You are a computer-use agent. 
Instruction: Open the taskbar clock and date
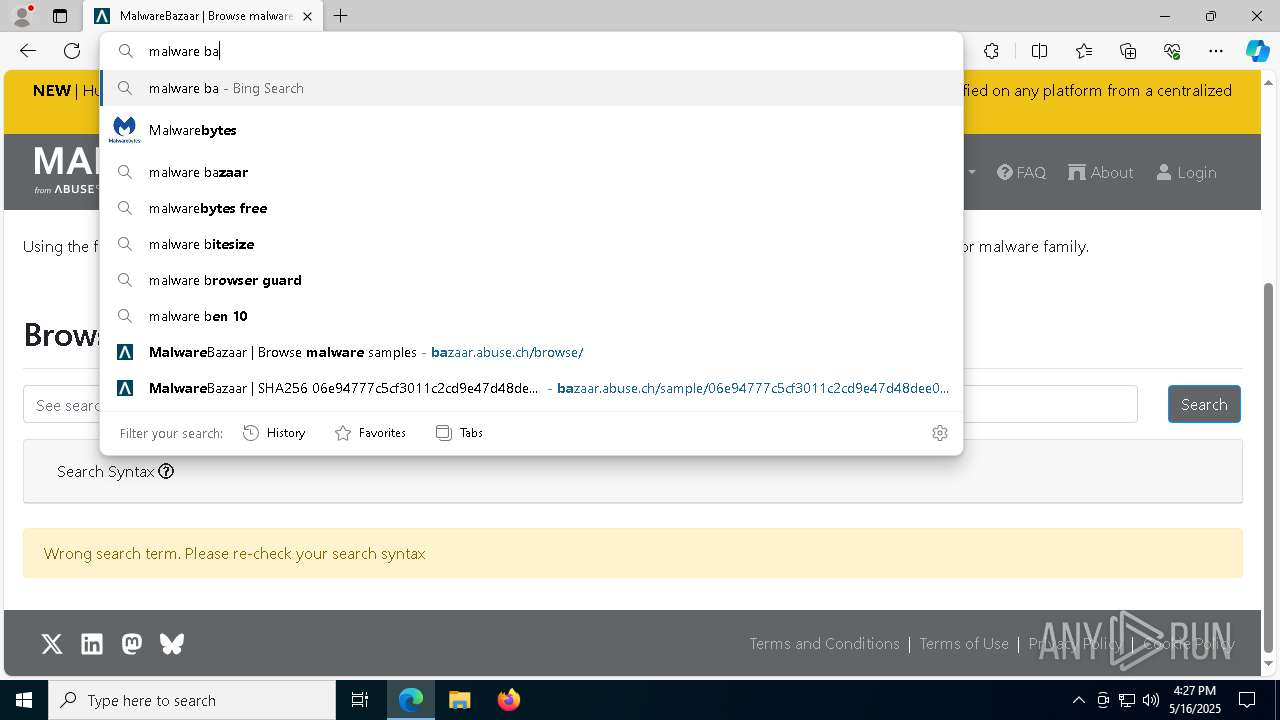[x=1195, y=700]
